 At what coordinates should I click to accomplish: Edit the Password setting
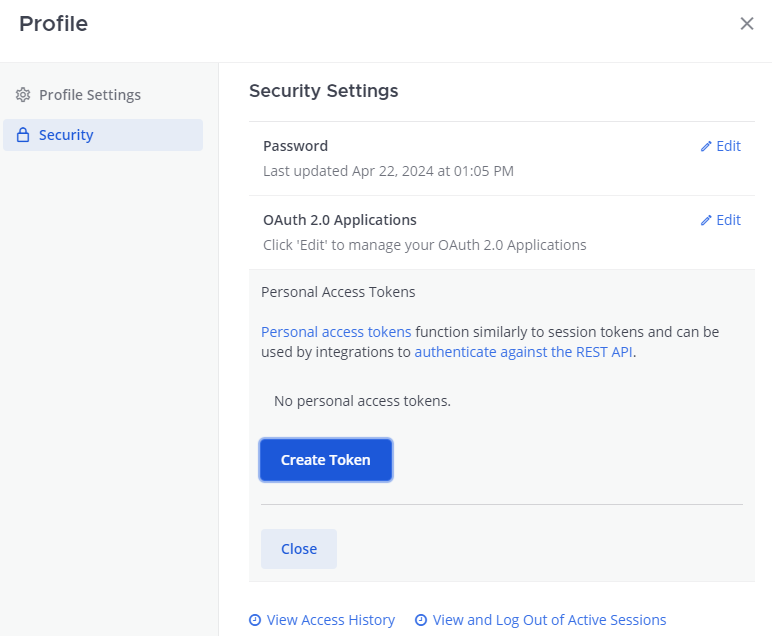(x=721, y=146)
